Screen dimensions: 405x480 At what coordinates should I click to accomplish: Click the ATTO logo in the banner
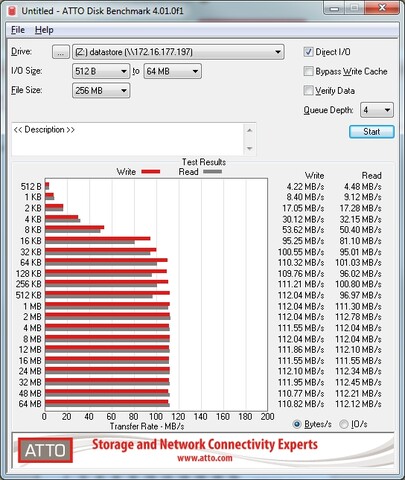[45, 451]
